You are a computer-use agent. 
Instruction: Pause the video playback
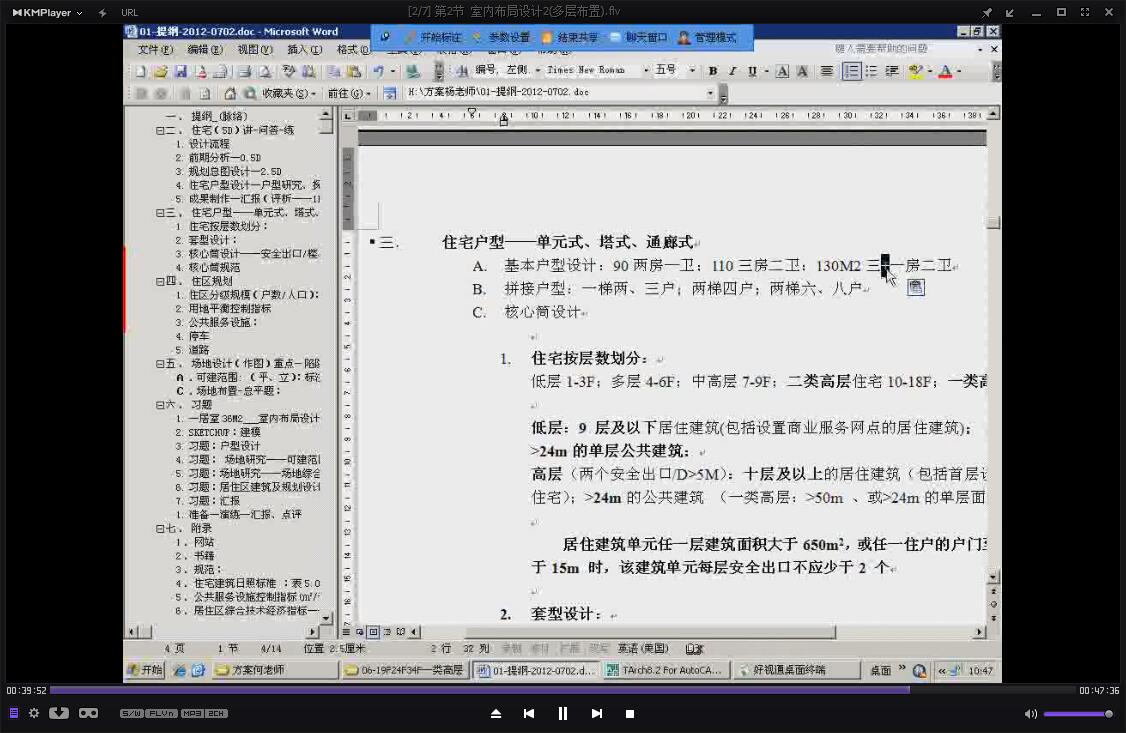562,714
